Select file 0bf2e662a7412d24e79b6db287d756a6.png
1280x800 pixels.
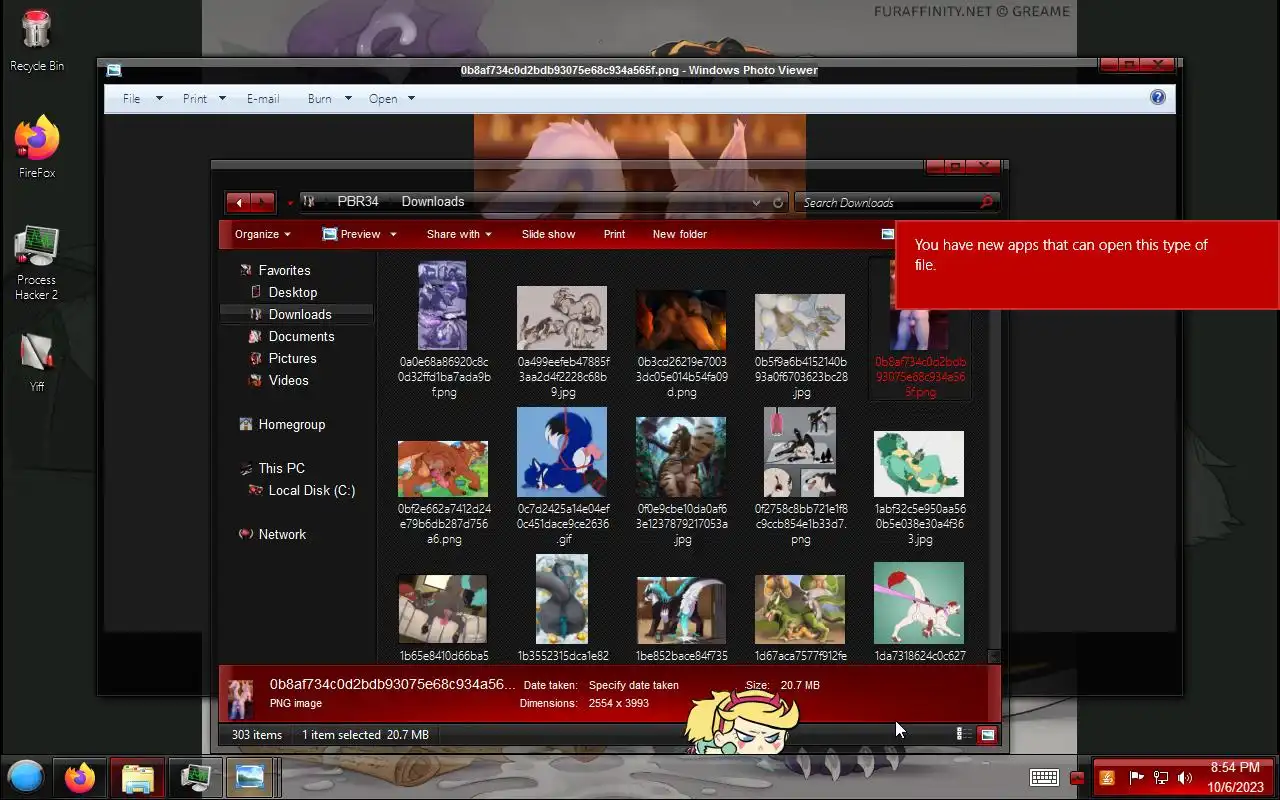click(444, 492)
